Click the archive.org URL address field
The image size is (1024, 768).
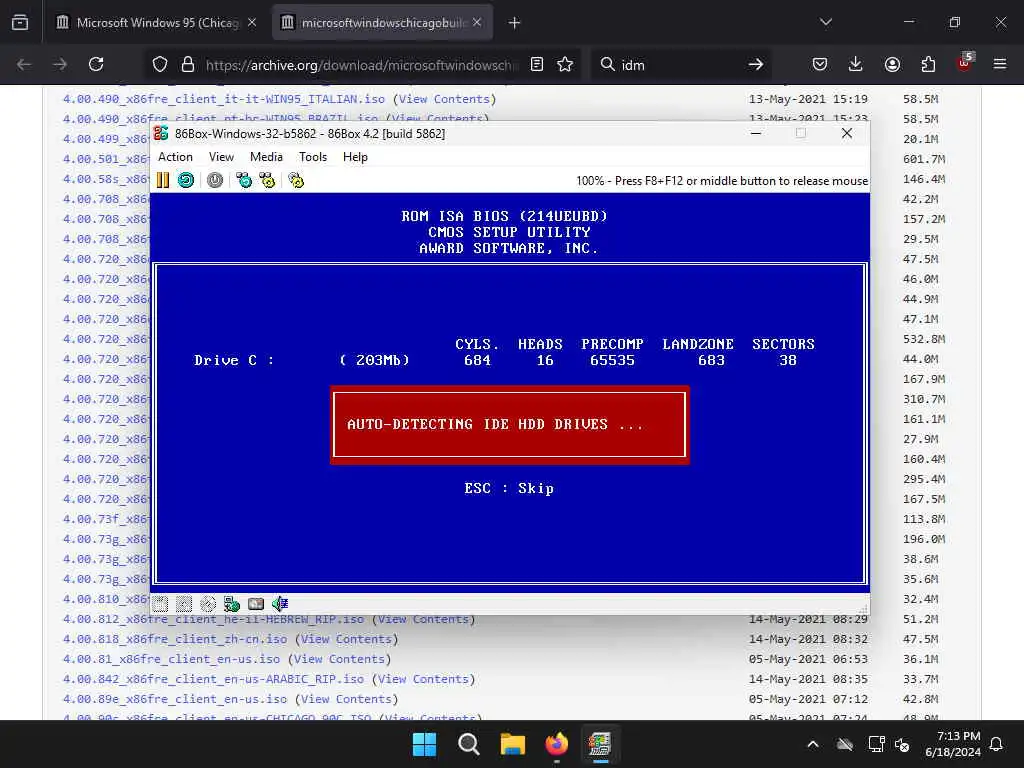(x=361, y=65)
